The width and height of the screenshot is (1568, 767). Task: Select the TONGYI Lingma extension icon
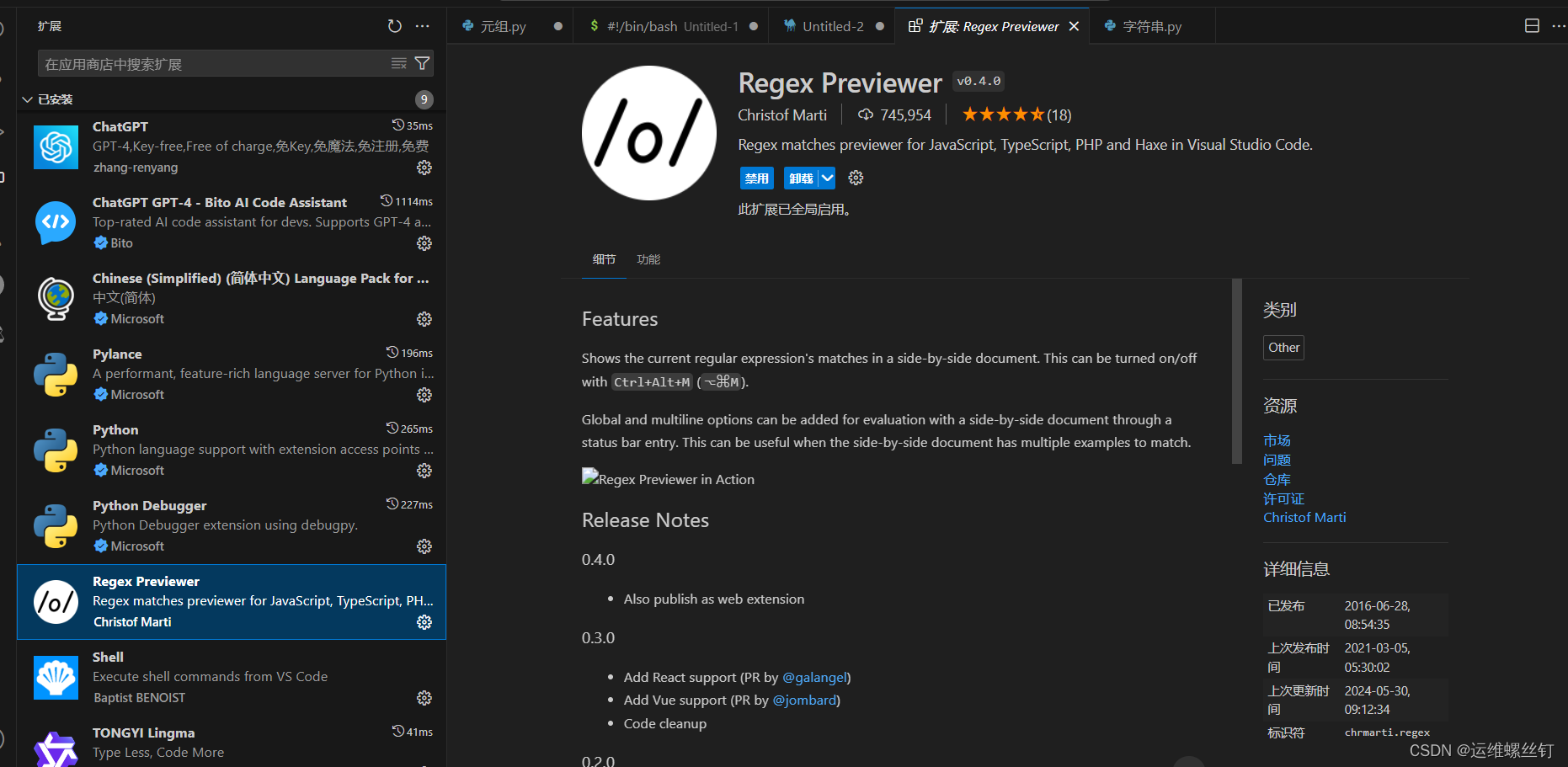[x=56, y=748]
